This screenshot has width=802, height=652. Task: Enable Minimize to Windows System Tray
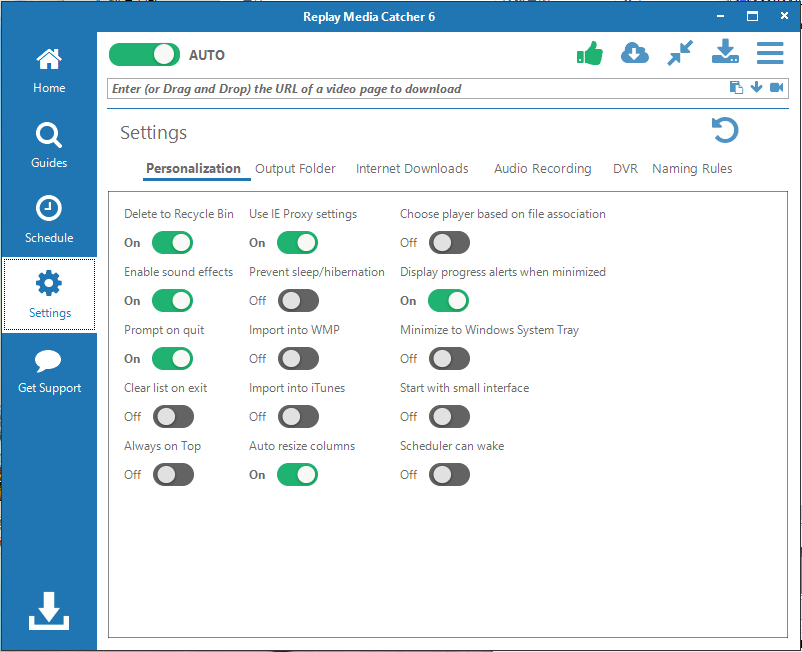point(449,359)
